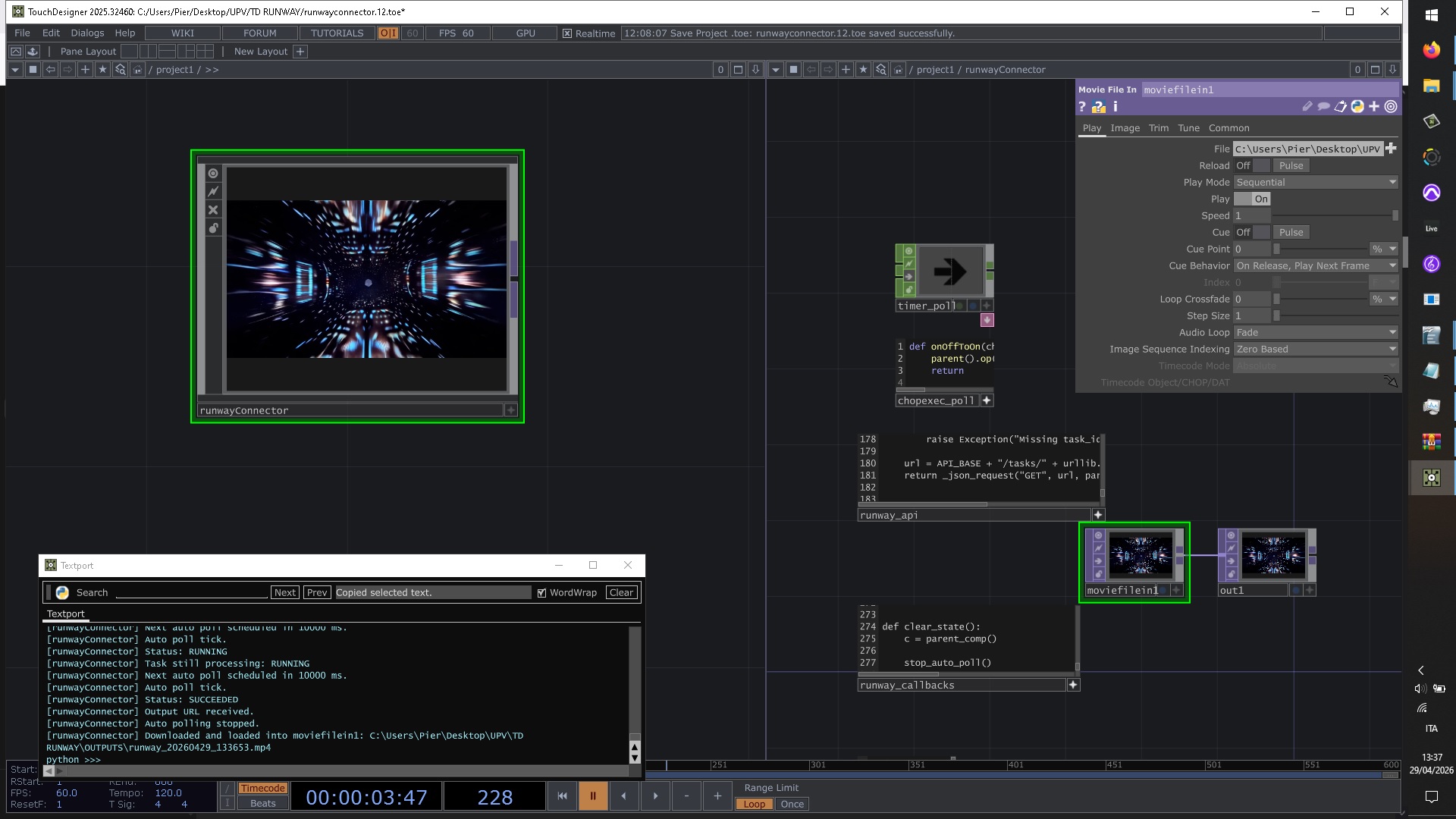
Task: Open network search in left pane bar
Action: (x=120, y=70)
